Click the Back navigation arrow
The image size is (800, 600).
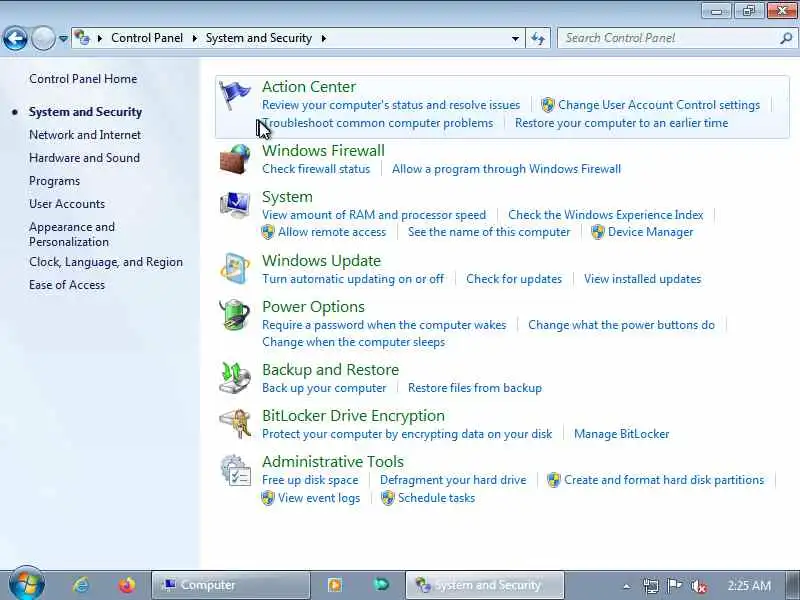[x=15, y=38]
